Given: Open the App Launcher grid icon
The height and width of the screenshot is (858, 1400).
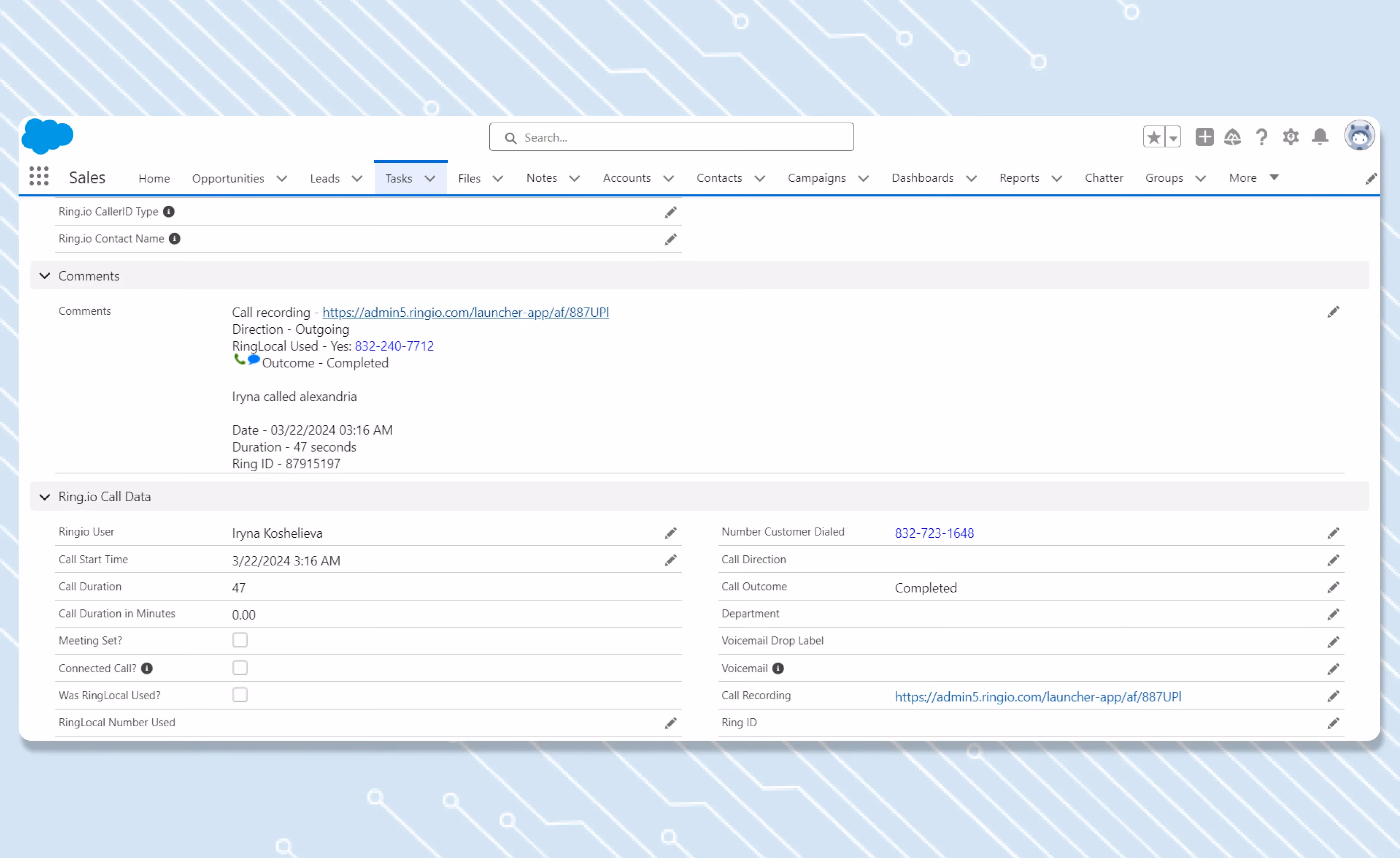Looking at the screenshot, I should [39, 177].
